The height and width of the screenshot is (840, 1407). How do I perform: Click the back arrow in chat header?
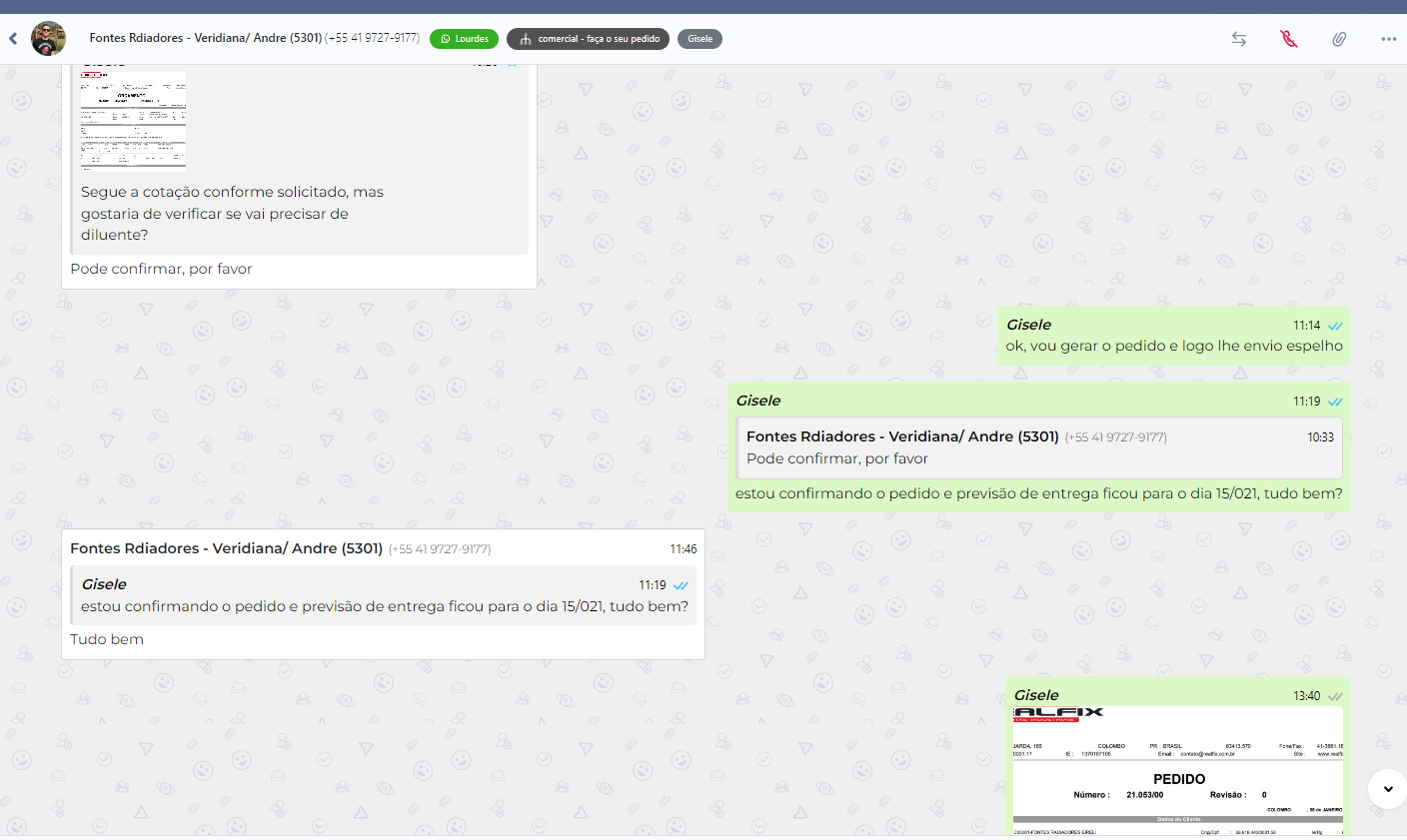click(13, 39)
